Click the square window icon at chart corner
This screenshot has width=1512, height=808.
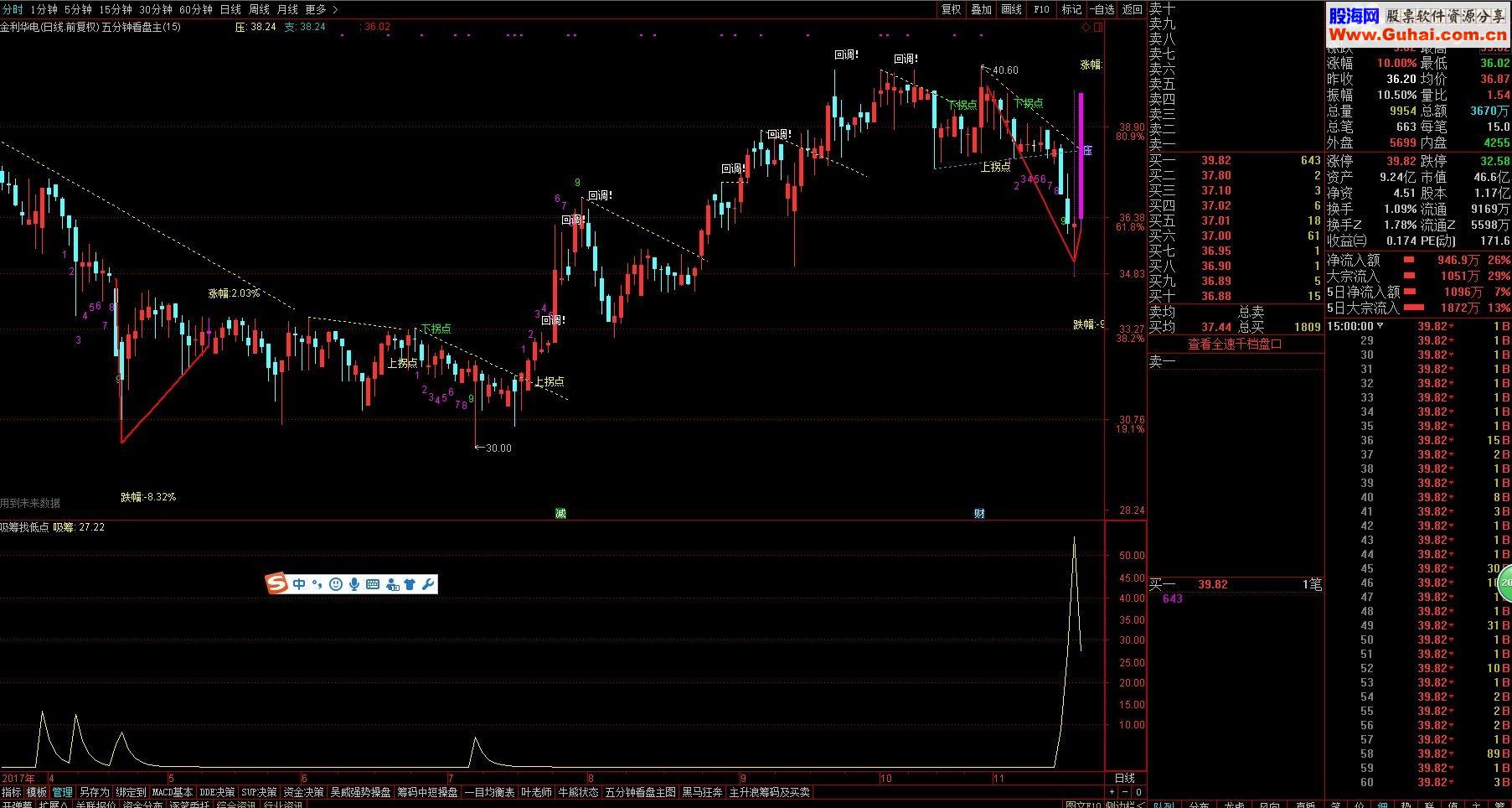tap(1098, 27)
